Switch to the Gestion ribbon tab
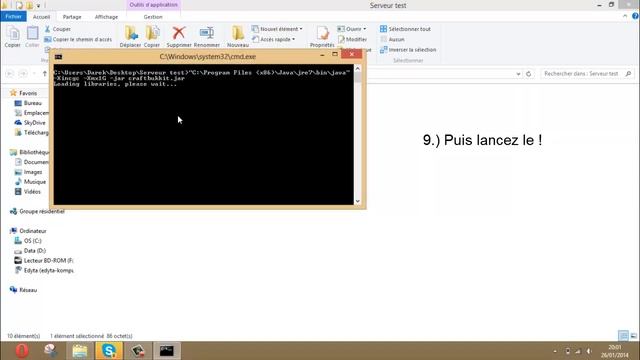640x360 pixels. pos(153,17)
